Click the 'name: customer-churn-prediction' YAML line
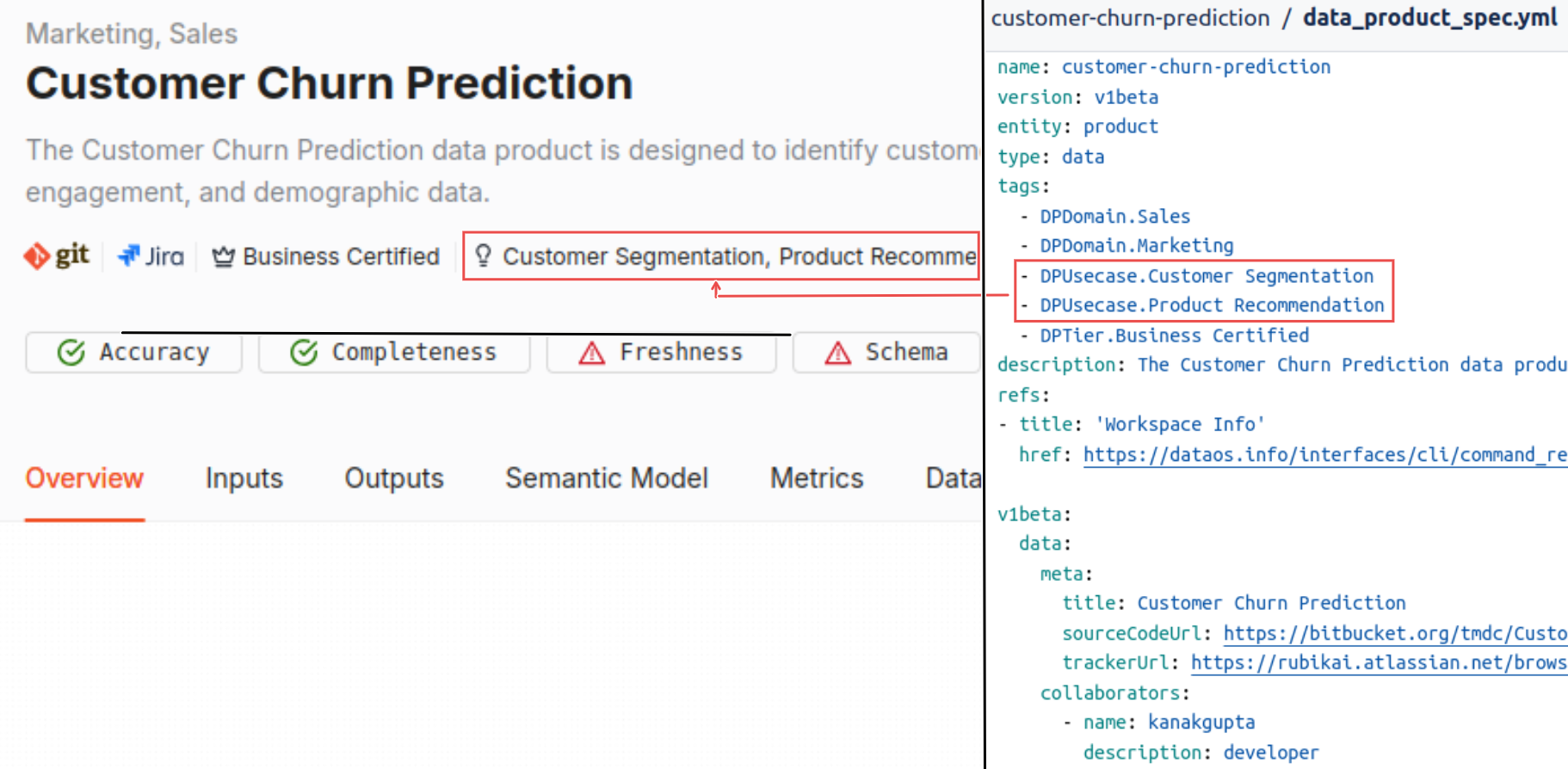The image size is (1568, 769). (x=1164, y=67)
